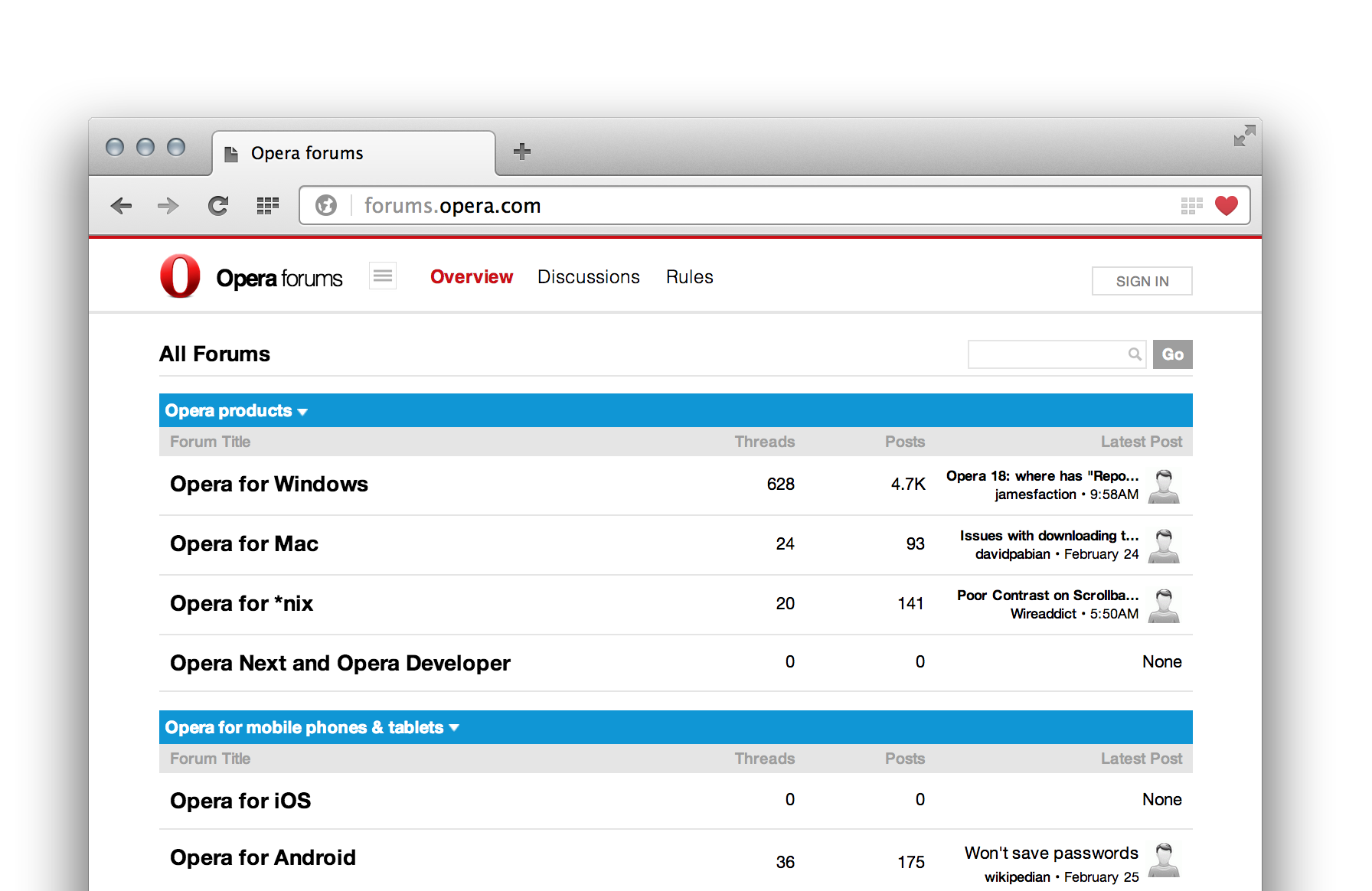Click the heart bookmark icon
Image resolution: width=1372 pixels, height=891 pixels.
click(1226, 205)
